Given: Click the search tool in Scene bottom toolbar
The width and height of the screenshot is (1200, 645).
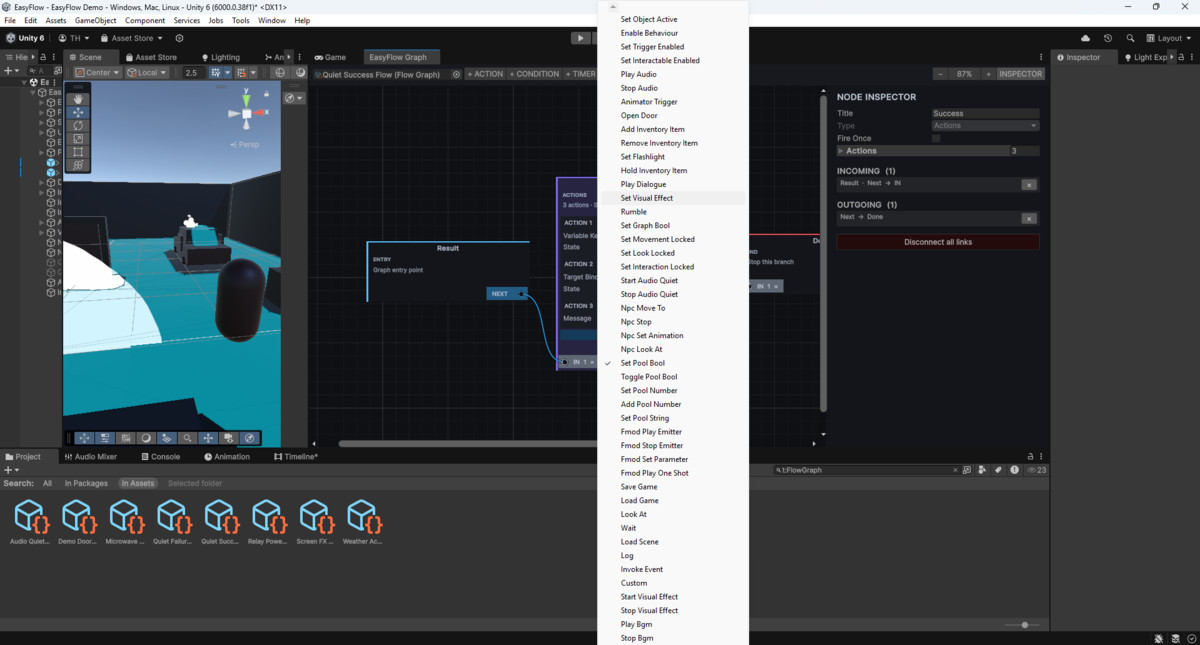Looking at the screenshot, I should pyautogui.click(x=187, y=438).
